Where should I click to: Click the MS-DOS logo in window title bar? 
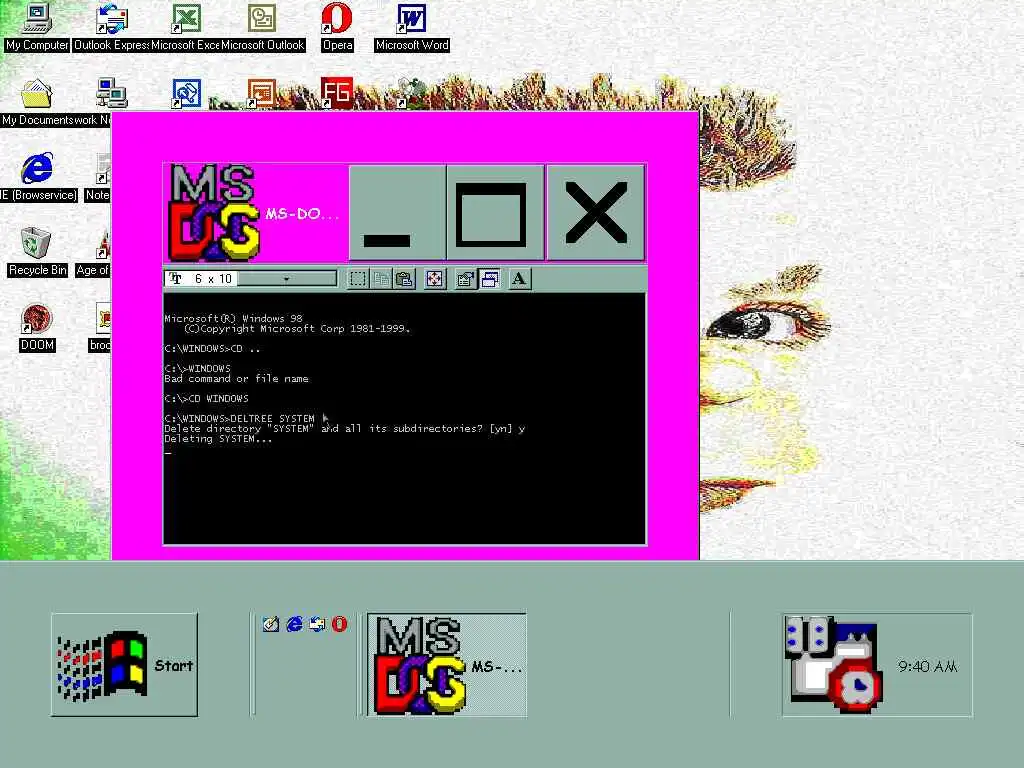coord(215,212)
